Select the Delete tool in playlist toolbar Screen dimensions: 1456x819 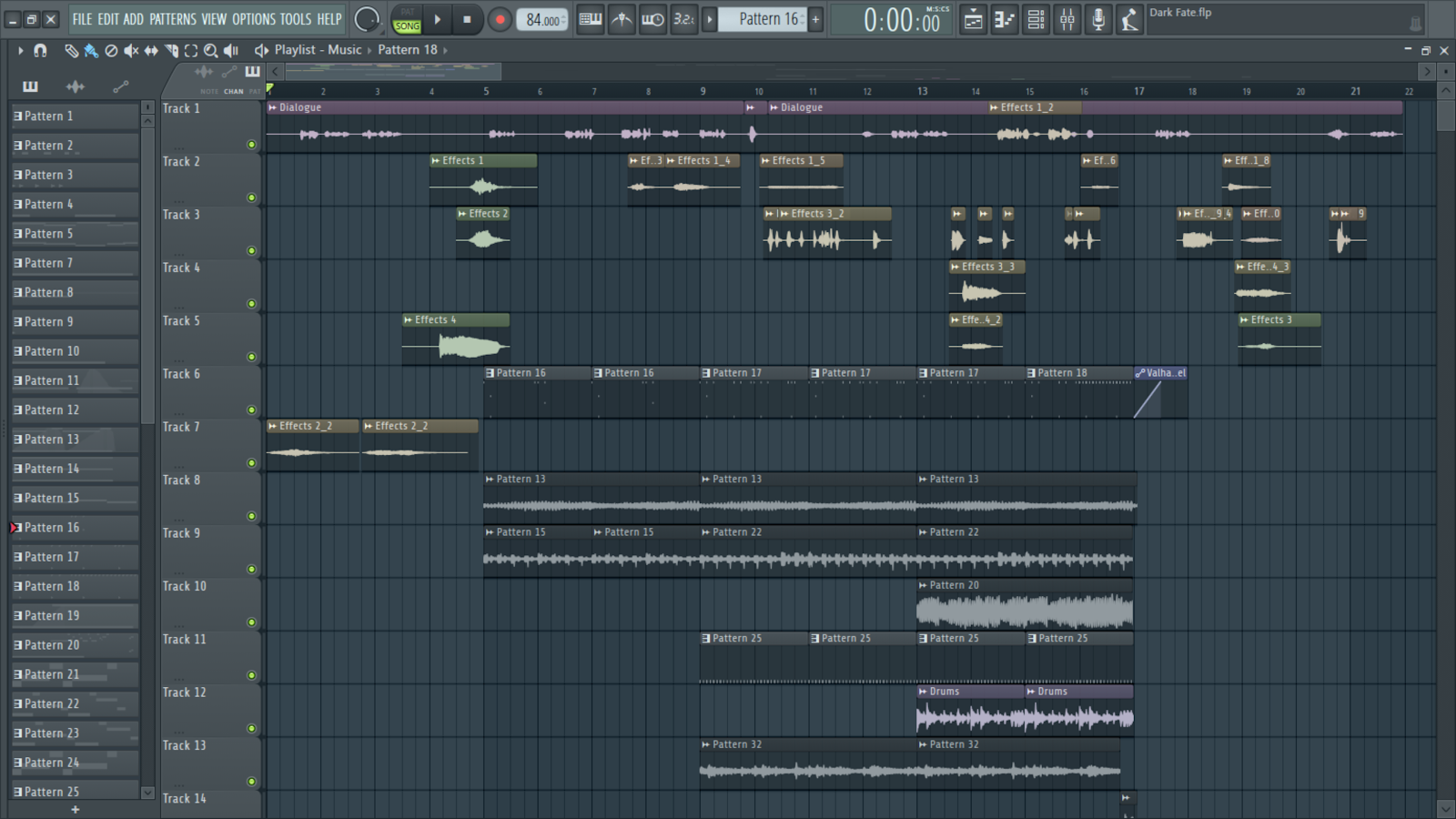pyautogui.click(x=111, y=51)
